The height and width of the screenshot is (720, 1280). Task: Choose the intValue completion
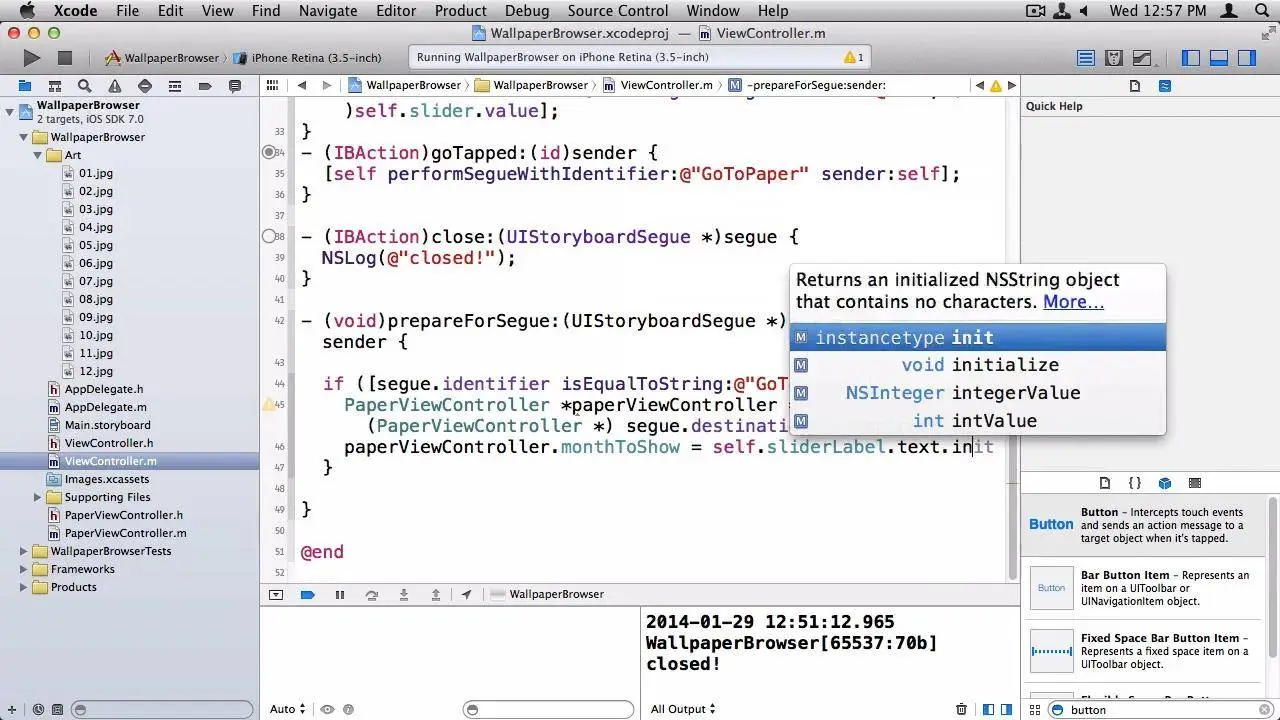pos(978,421)
